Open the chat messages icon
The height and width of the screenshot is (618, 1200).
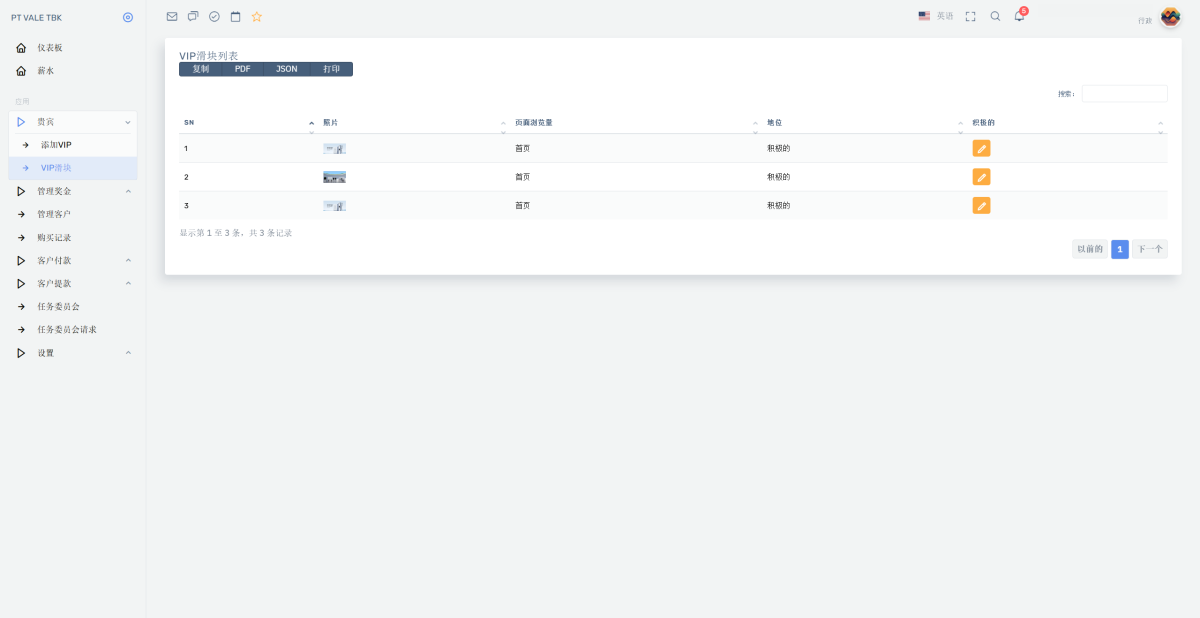click(193, 16)
